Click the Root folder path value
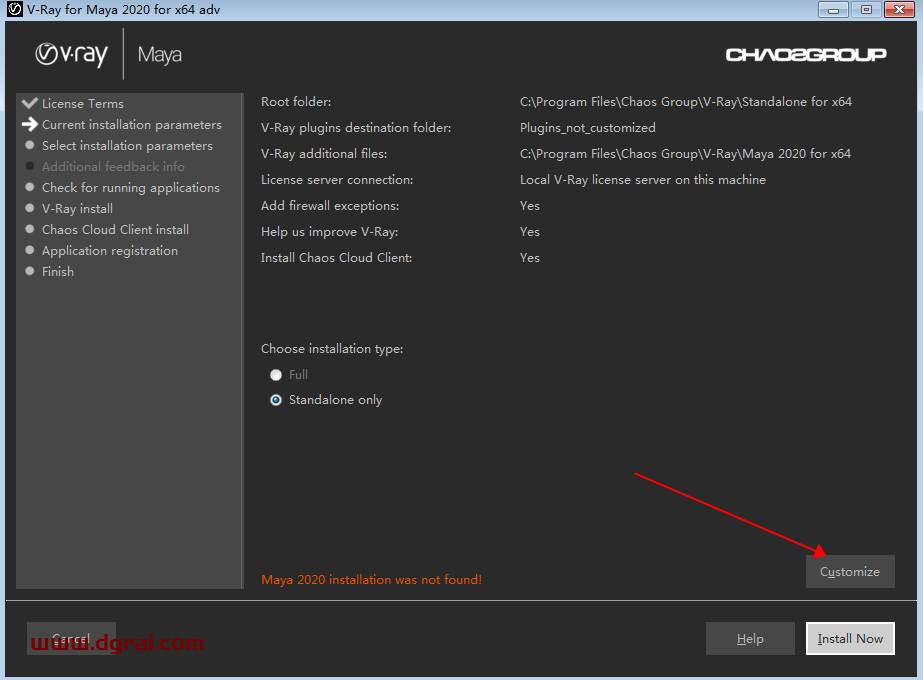Screen dimensions: 923x680 685,102
